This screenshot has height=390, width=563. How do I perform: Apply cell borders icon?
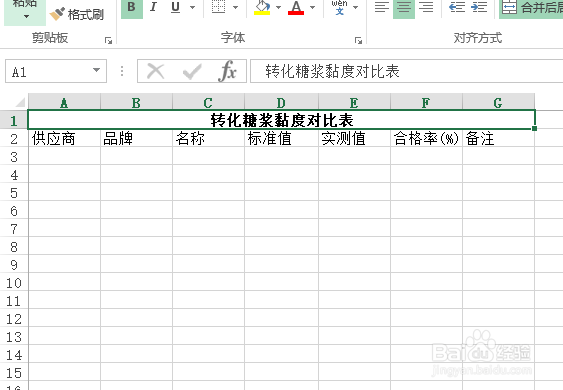(218, 7)
